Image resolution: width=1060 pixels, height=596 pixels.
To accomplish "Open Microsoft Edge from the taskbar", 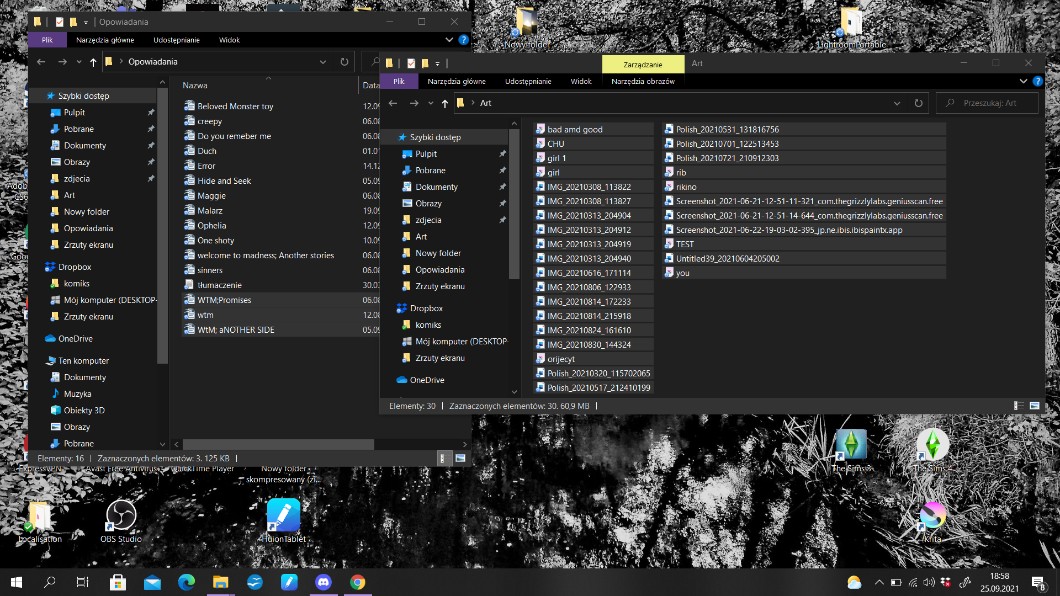I will pyautogui.click(x=185, y=582).
